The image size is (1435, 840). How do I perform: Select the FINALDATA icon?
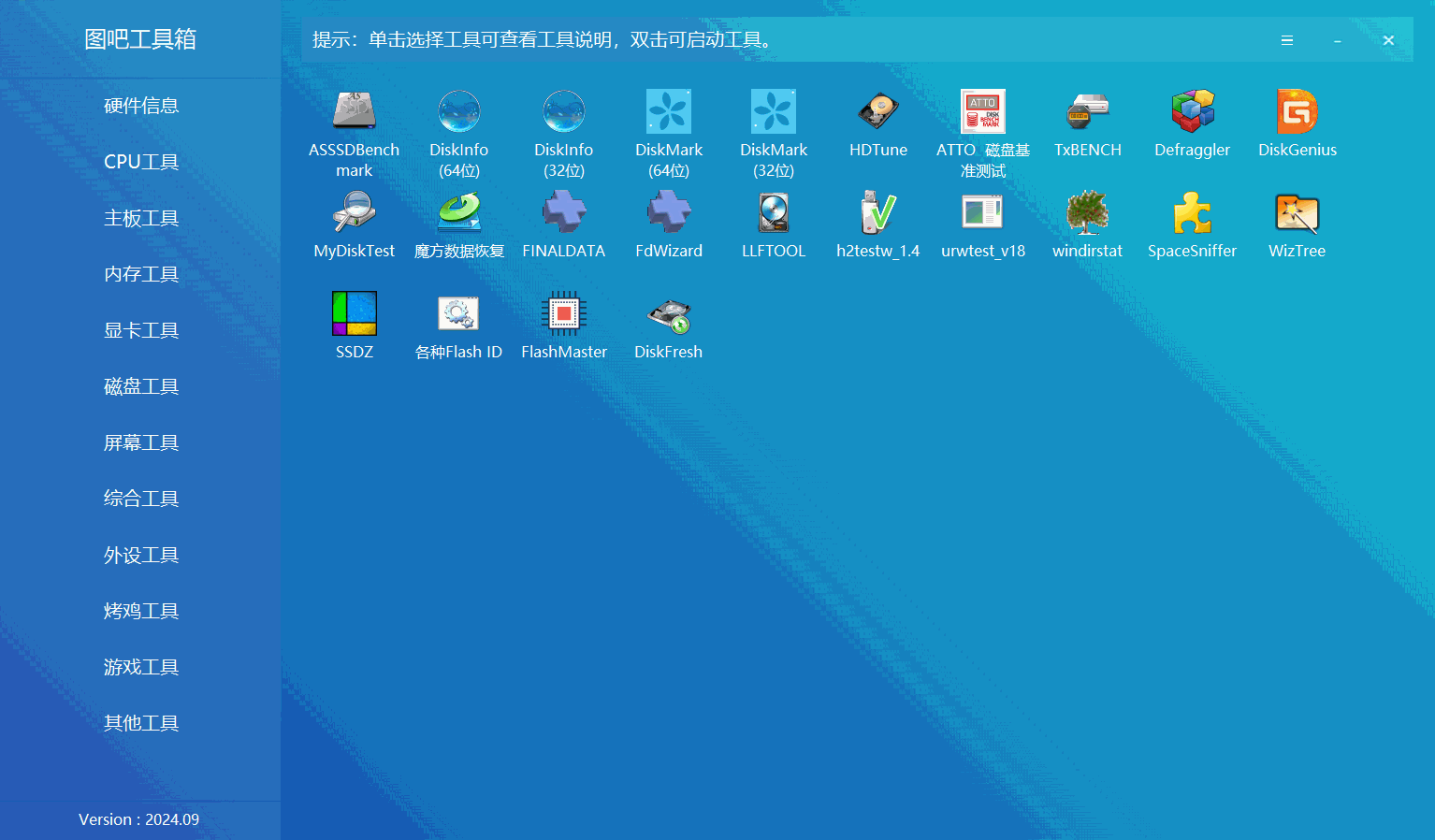(564, 212)
